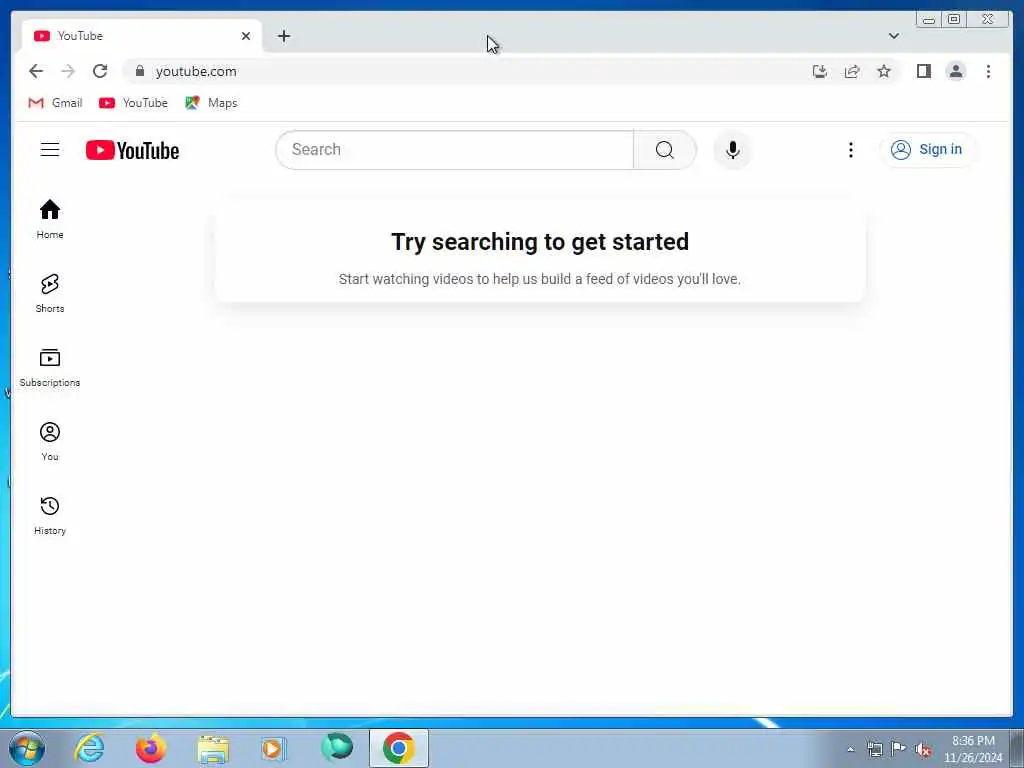Click the YouTube logo
The height and width of the screenshot is (768, 1024).
click(x=132, y=150)
